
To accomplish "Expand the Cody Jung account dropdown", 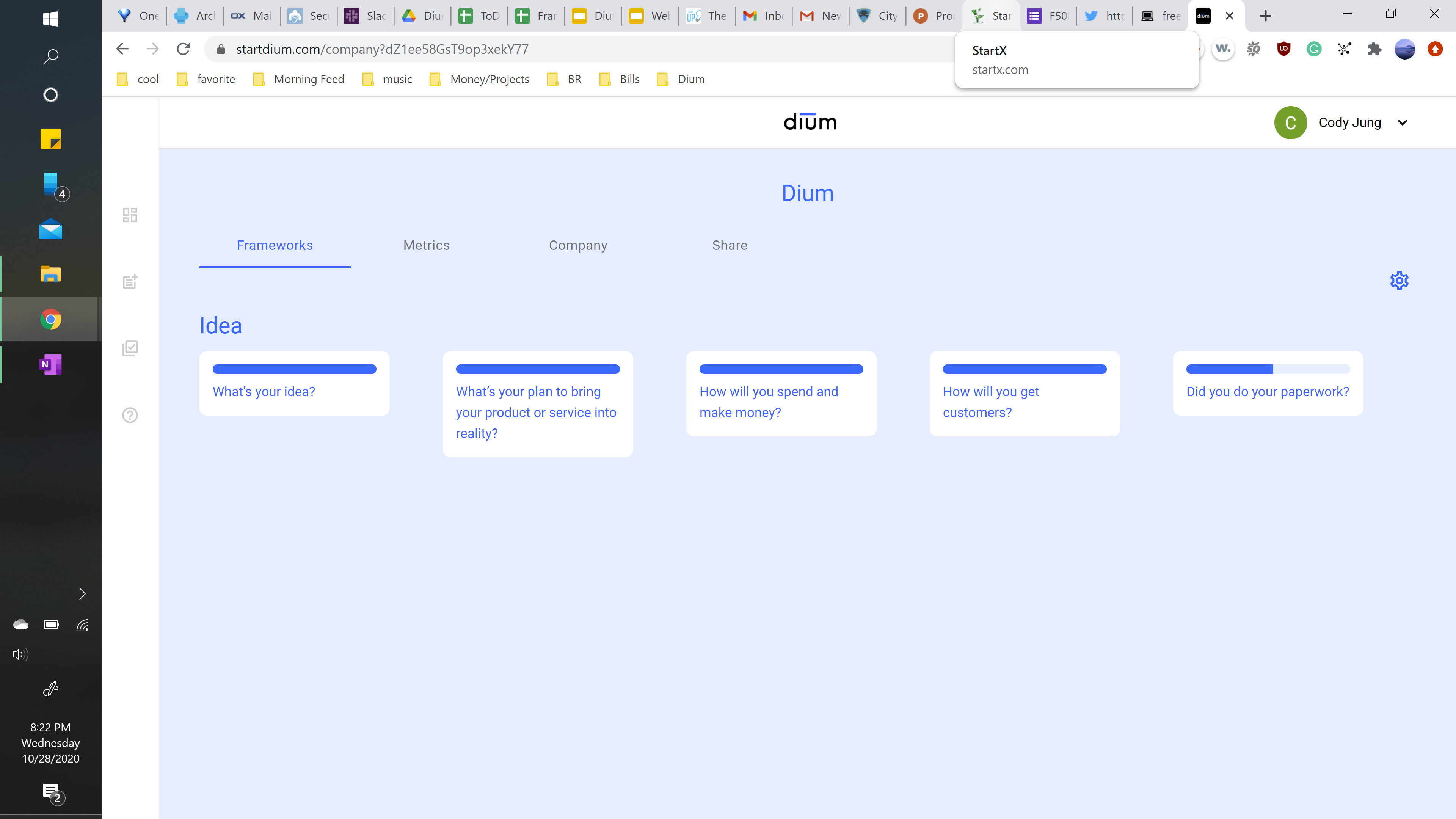I will pos(1402,122).
